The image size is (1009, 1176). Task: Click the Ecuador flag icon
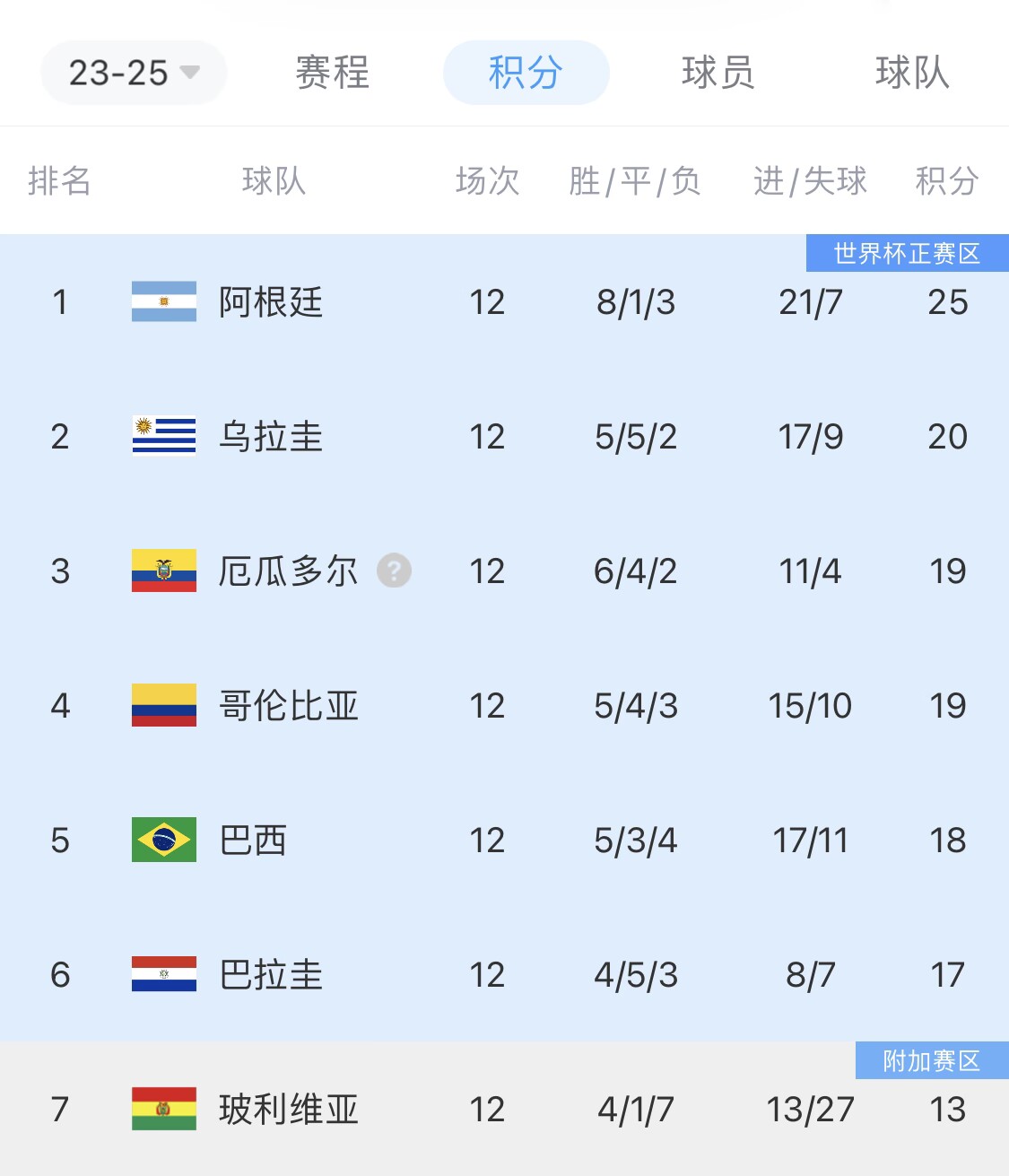tap(164, 571)
